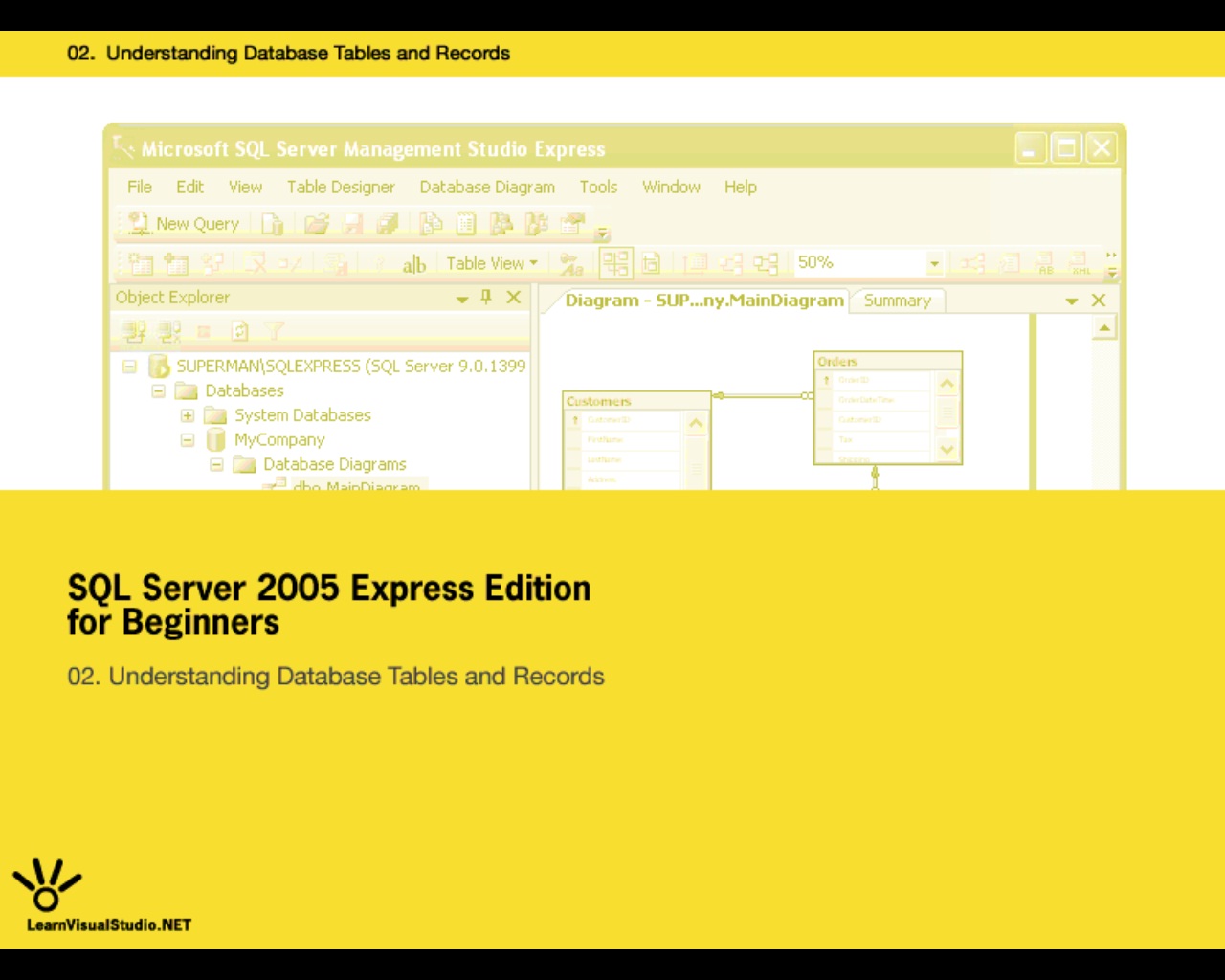This screenshot has width=1225, height=980.
Task: Open the Tools menu
Action: (x=598, y=187)
